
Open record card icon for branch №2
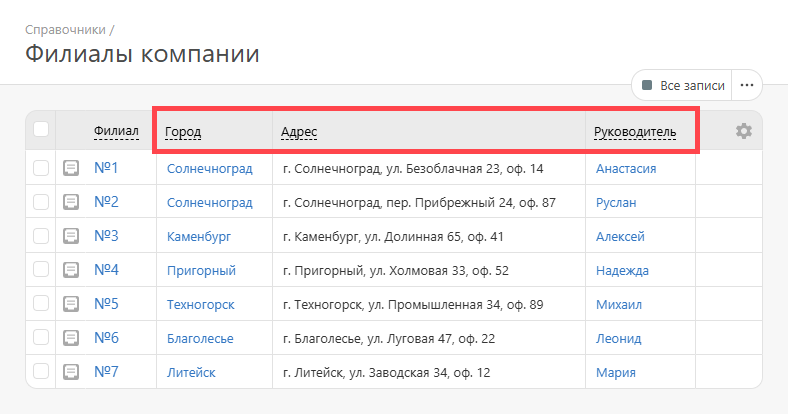71,202
